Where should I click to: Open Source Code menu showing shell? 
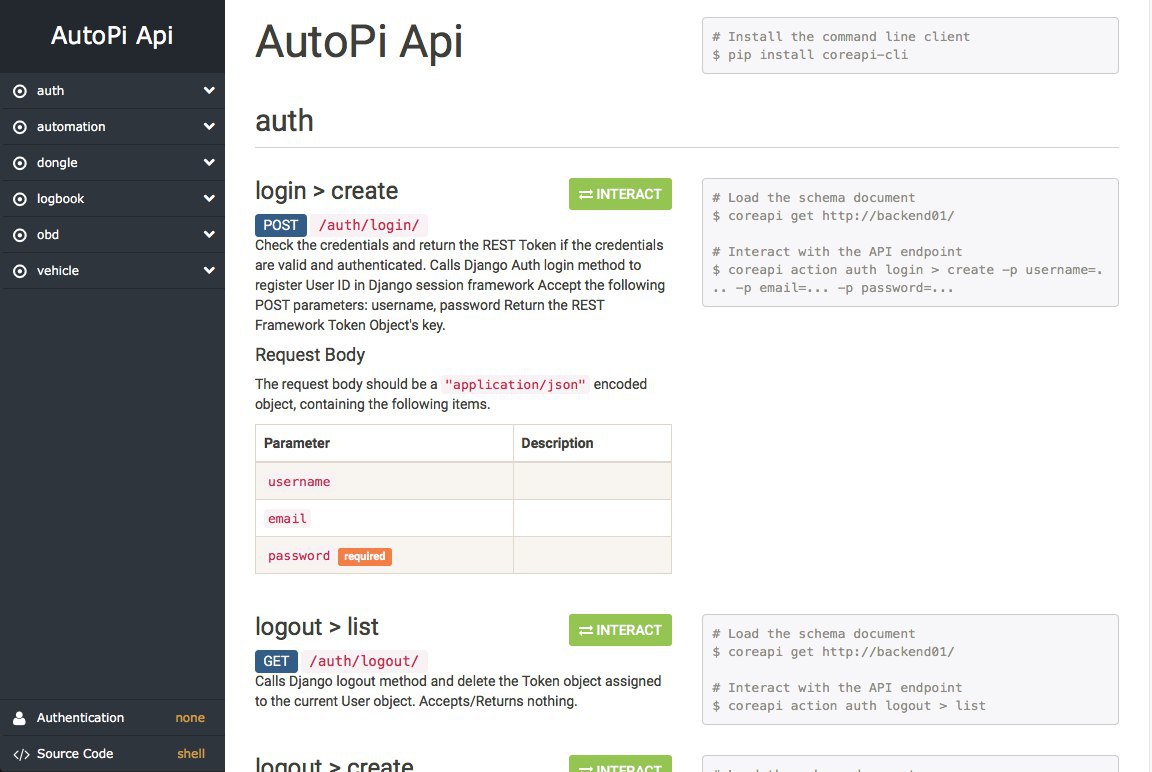click(x=112, y=754)
